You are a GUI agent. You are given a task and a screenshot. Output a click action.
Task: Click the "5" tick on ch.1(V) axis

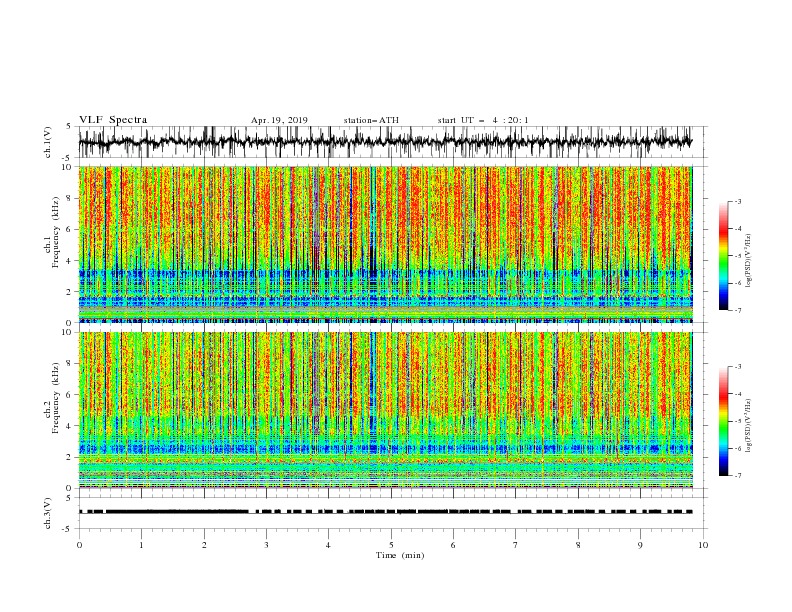tap(69, 126)
